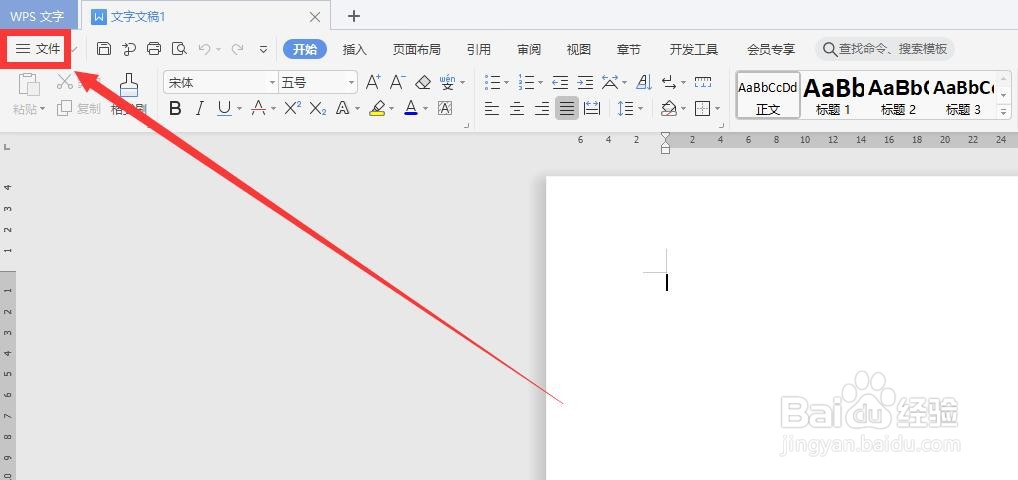Switch to the 开始 tab
Image resolution: width=1018 pixels, height=480 pixels.
[305, 49]
